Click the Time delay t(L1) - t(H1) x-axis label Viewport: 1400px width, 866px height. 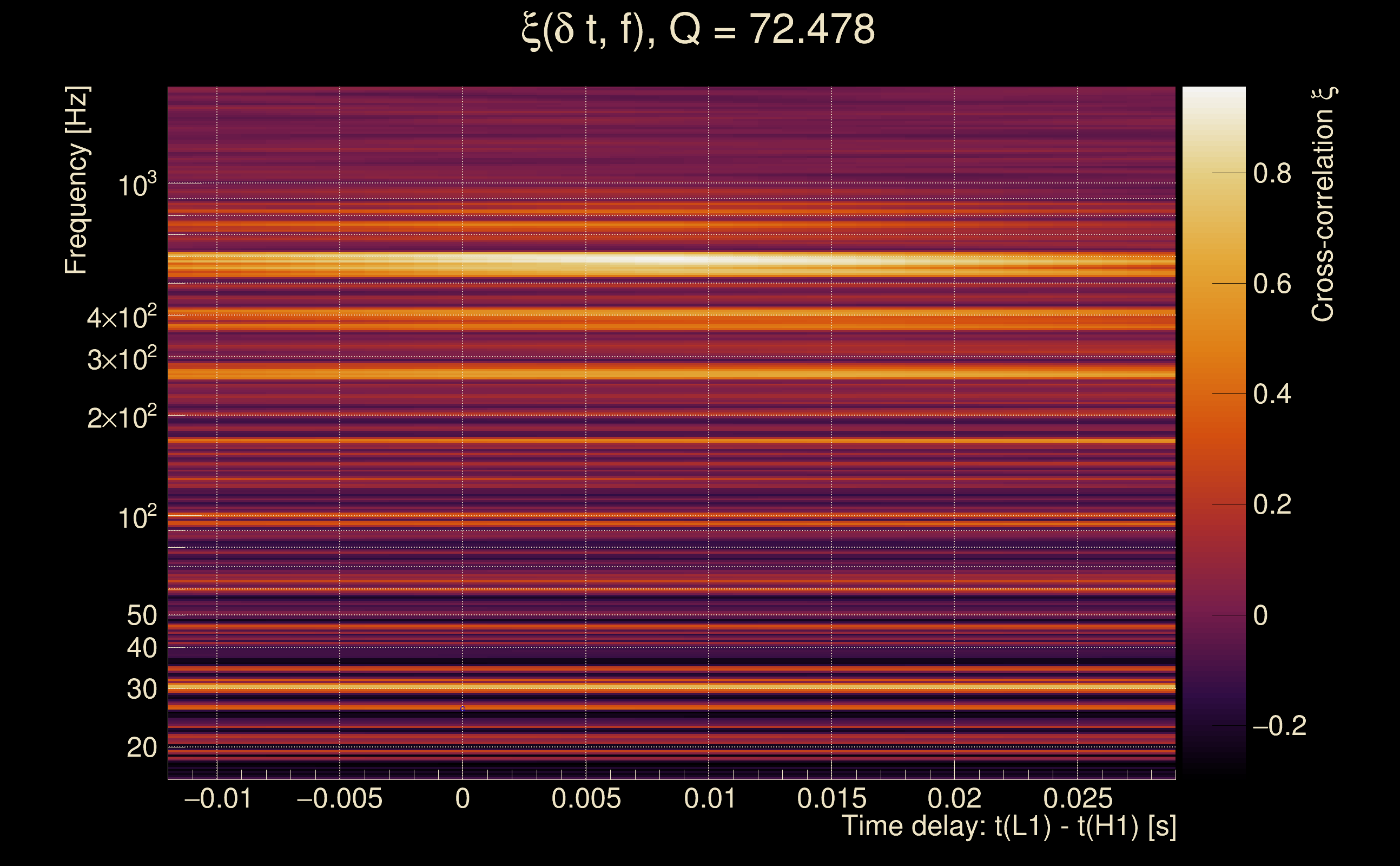(x=1008, y=826)
